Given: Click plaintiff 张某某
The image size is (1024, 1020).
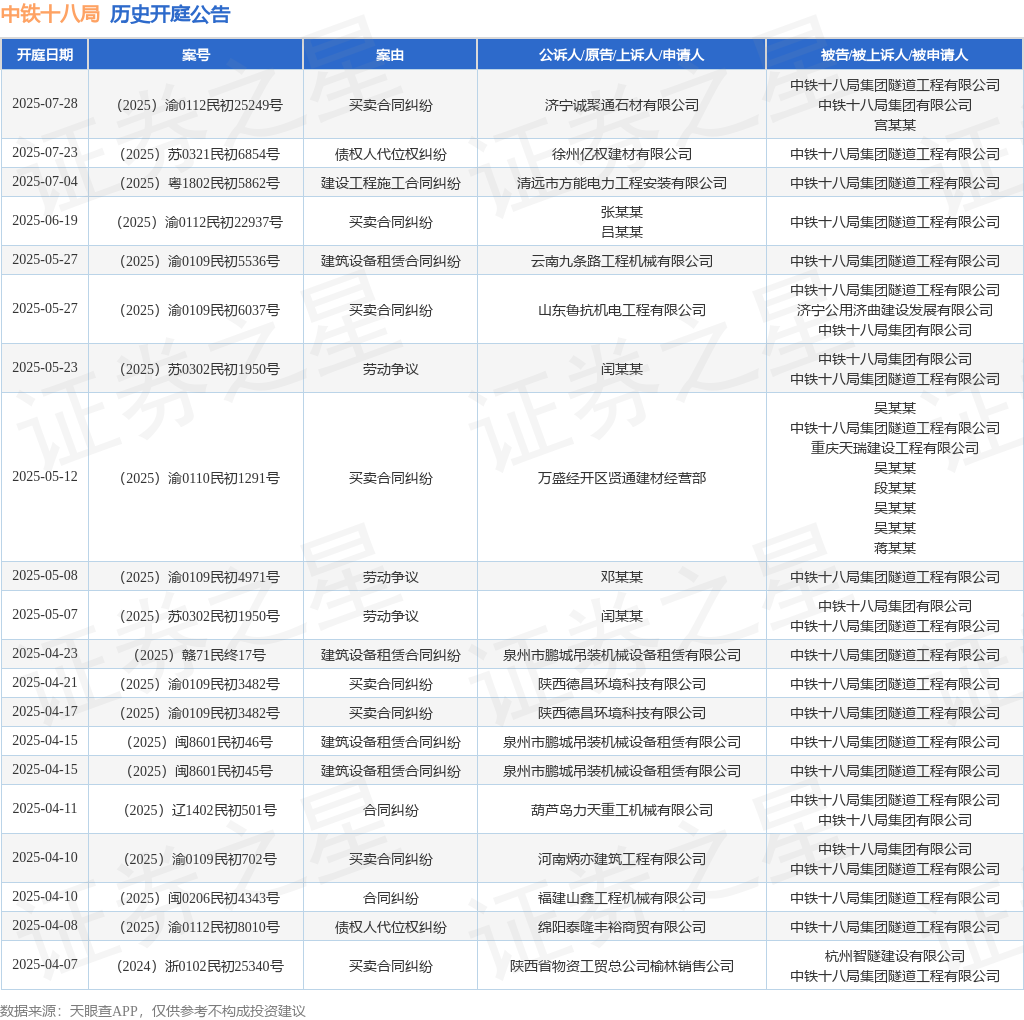Looking at the screenshot, I should click(x=621, y=212).
